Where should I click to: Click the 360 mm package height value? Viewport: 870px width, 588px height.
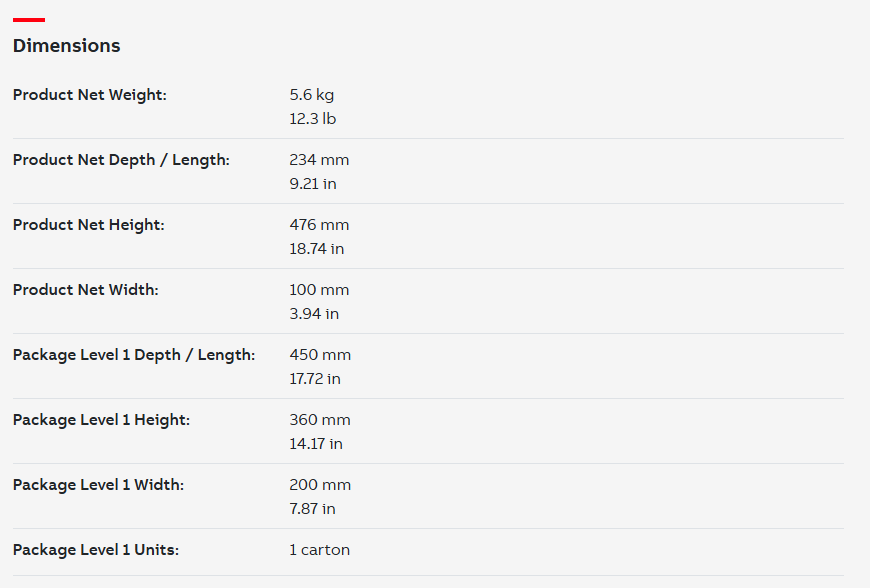click(320, 419)
